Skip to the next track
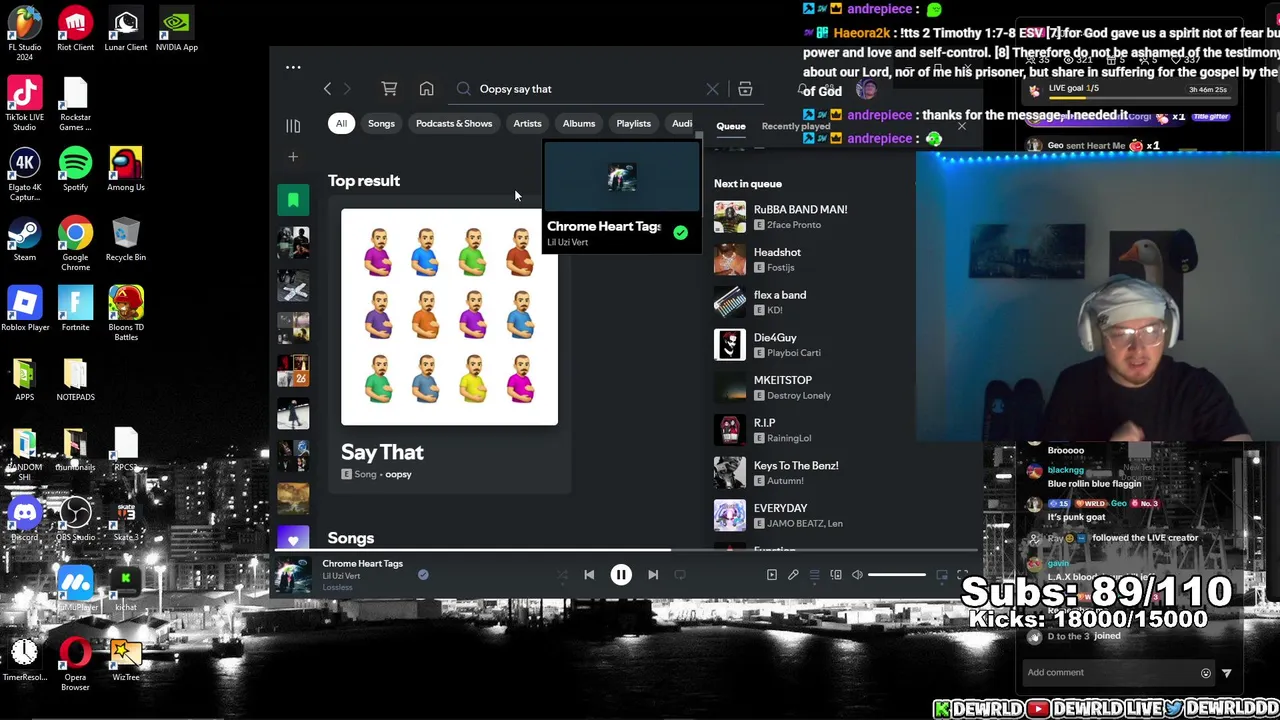This screenshot has height=720, width=1280. coord(653,575)
